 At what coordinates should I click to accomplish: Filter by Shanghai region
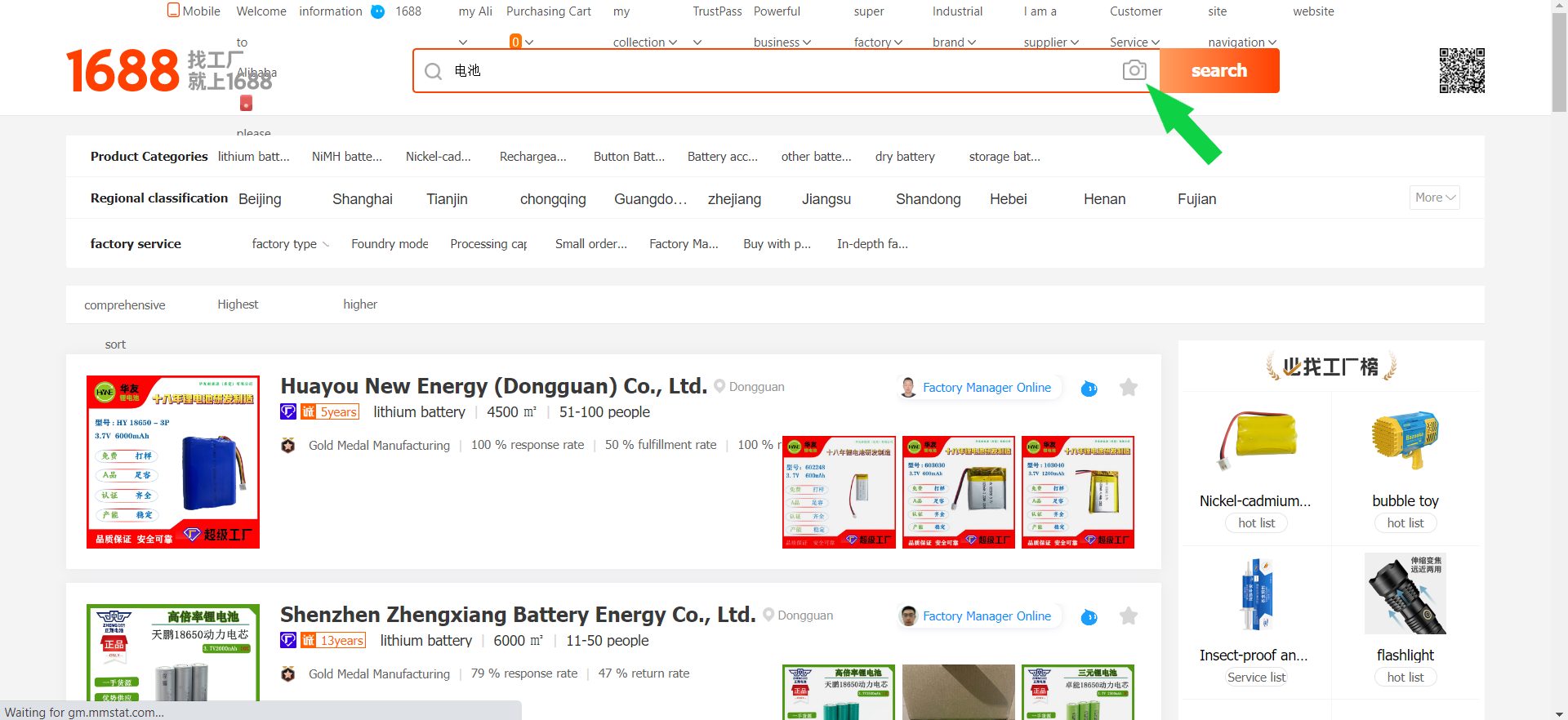pos(363,199)
